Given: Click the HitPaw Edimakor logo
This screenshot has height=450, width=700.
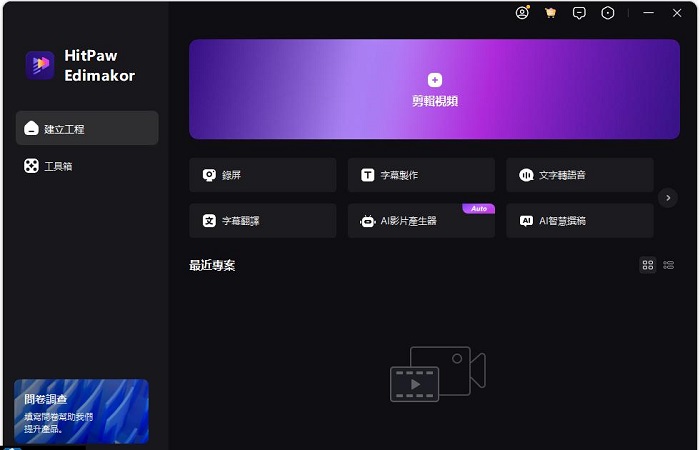Looking at the screenshot, I should coord(80,66).
